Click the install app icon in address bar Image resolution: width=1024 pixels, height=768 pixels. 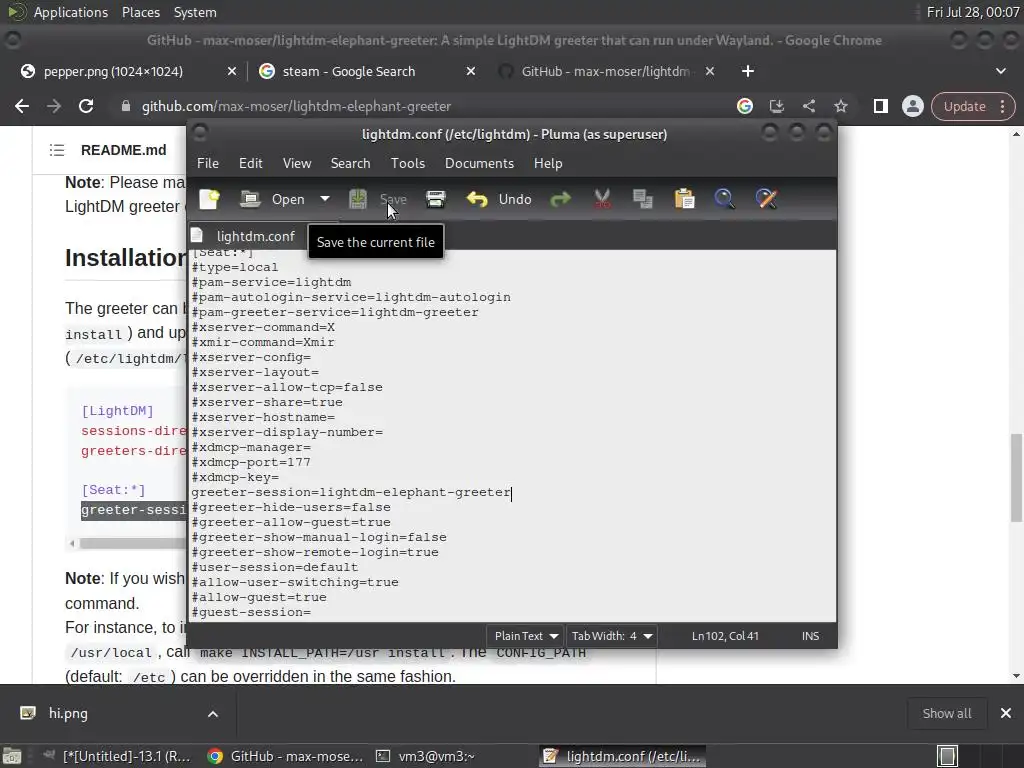click(x=776, y=106)
